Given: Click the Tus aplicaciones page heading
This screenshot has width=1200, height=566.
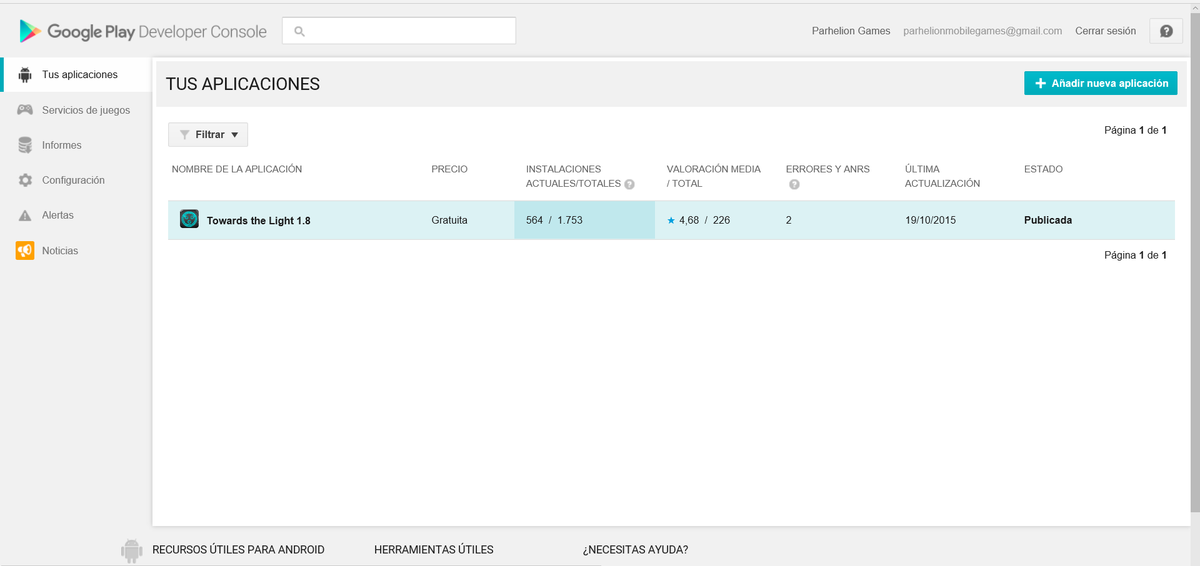Looking at the screenshot, I should [243, 84].
